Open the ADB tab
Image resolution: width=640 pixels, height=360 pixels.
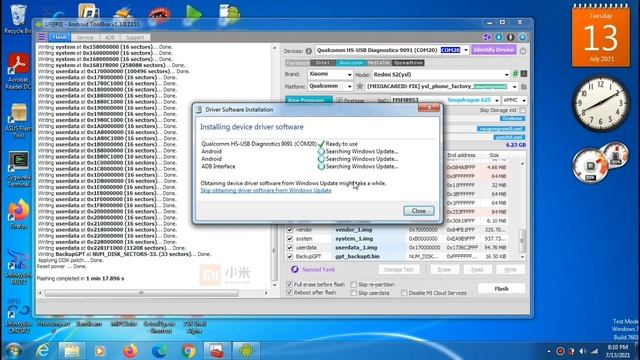pyautogui.click(x=109, y=37)
